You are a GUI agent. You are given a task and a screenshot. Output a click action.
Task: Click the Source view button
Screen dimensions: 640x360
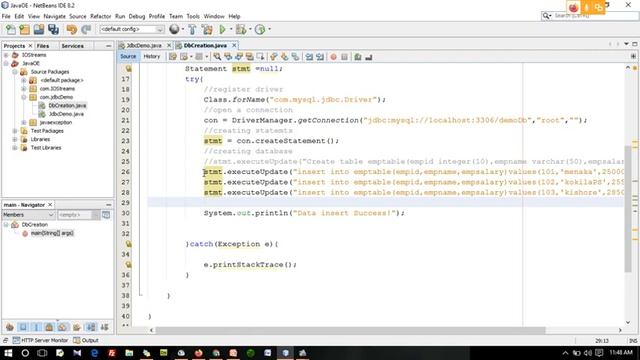click(x=128, y=57)
